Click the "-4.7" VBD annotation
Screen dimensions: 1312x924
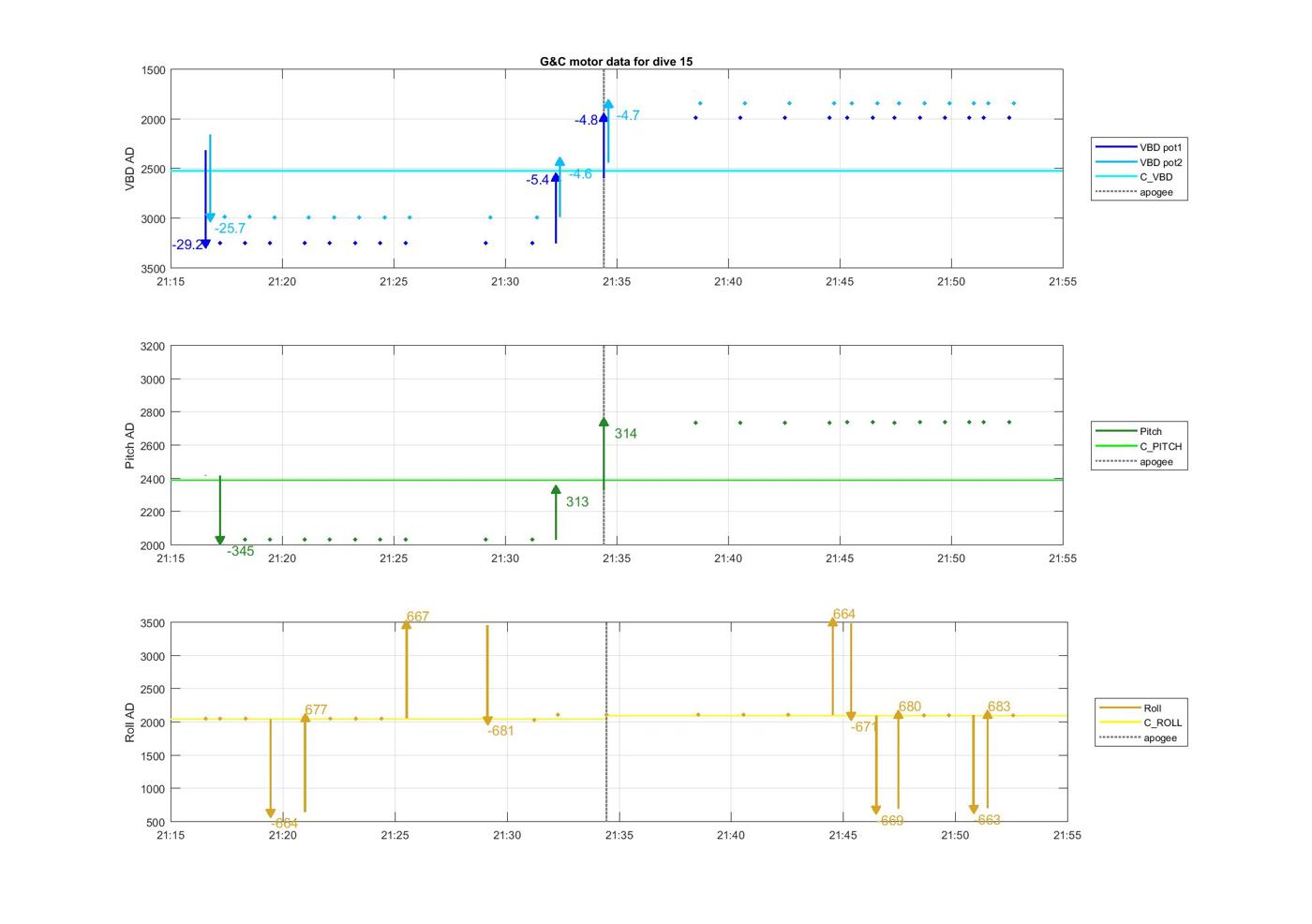pyautogui.click(x=628, y=116)
